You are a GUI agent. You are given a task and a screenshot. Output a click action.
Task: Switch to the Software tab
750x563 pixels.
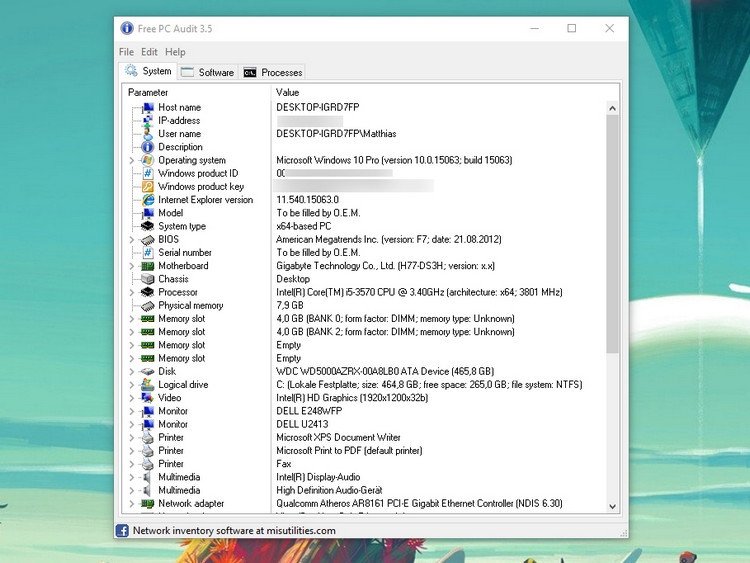pos(208,72)
